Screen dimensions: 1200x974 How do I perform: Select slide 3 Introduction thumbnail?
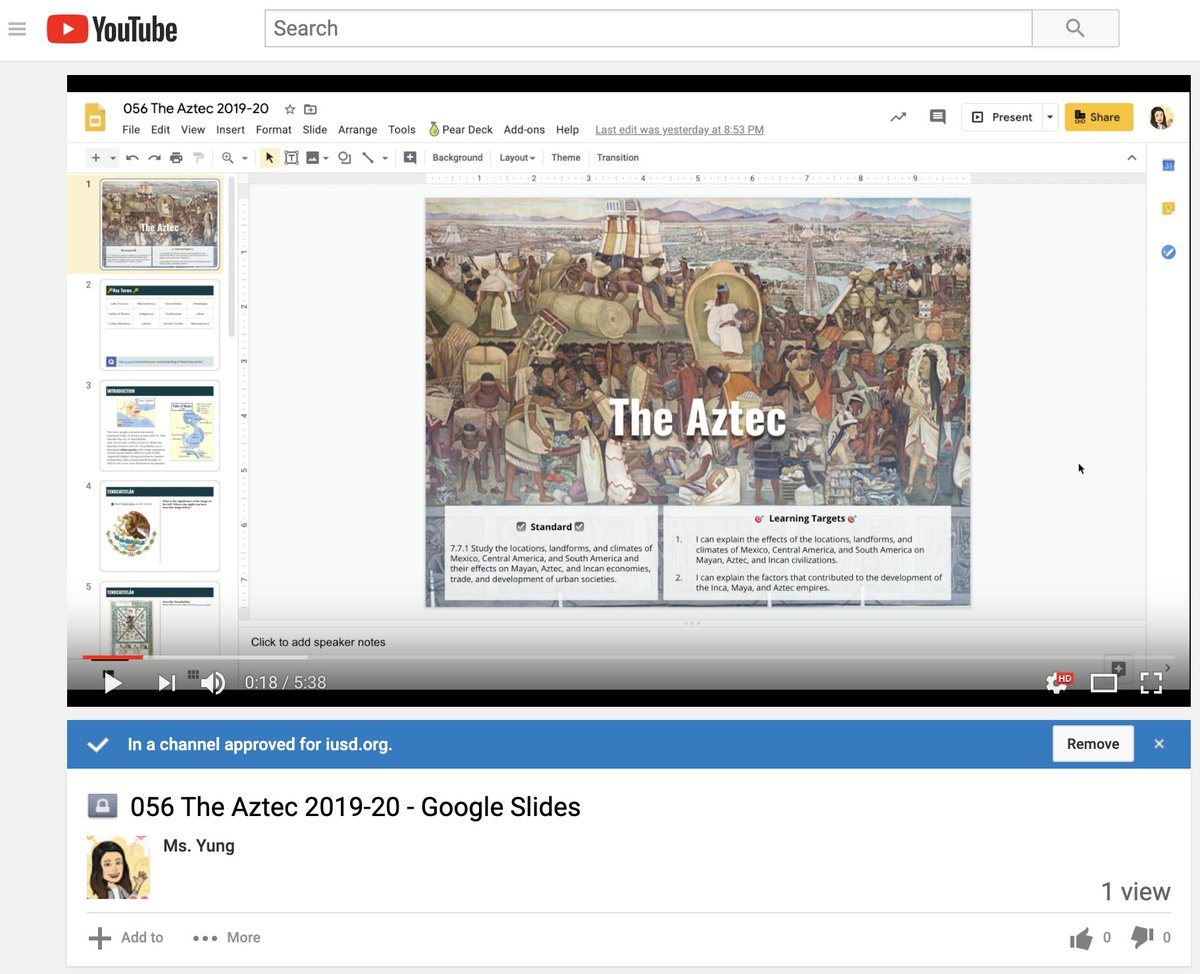tap(160, 425)
